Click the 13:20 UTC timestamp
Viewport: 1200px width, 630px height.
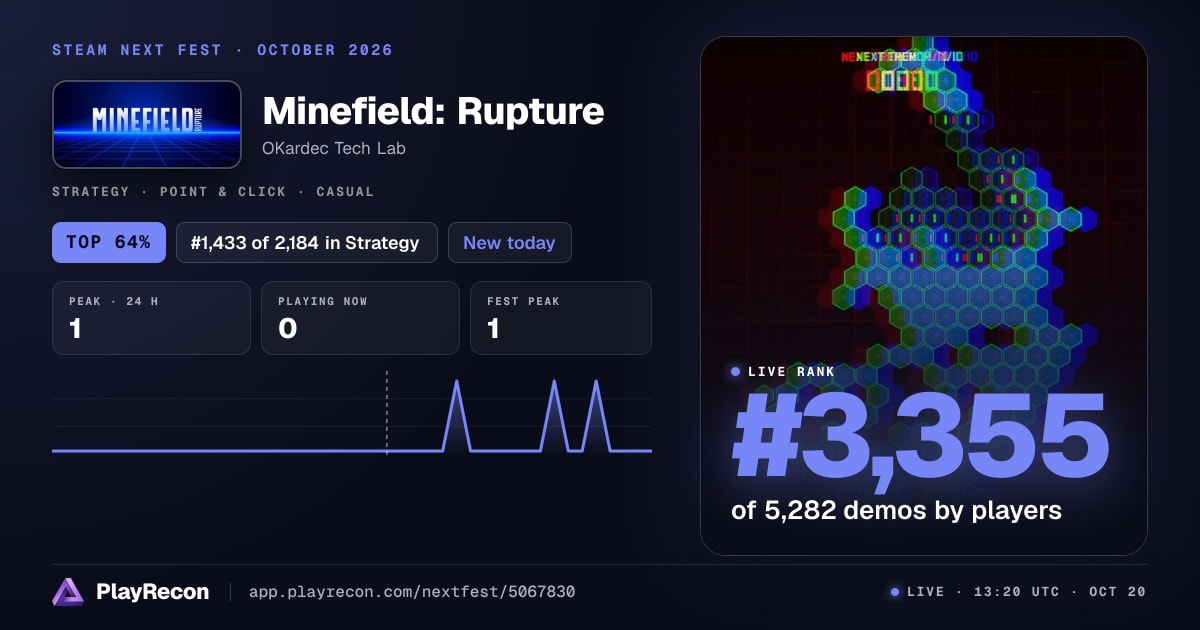click(x=1015, y=592)
